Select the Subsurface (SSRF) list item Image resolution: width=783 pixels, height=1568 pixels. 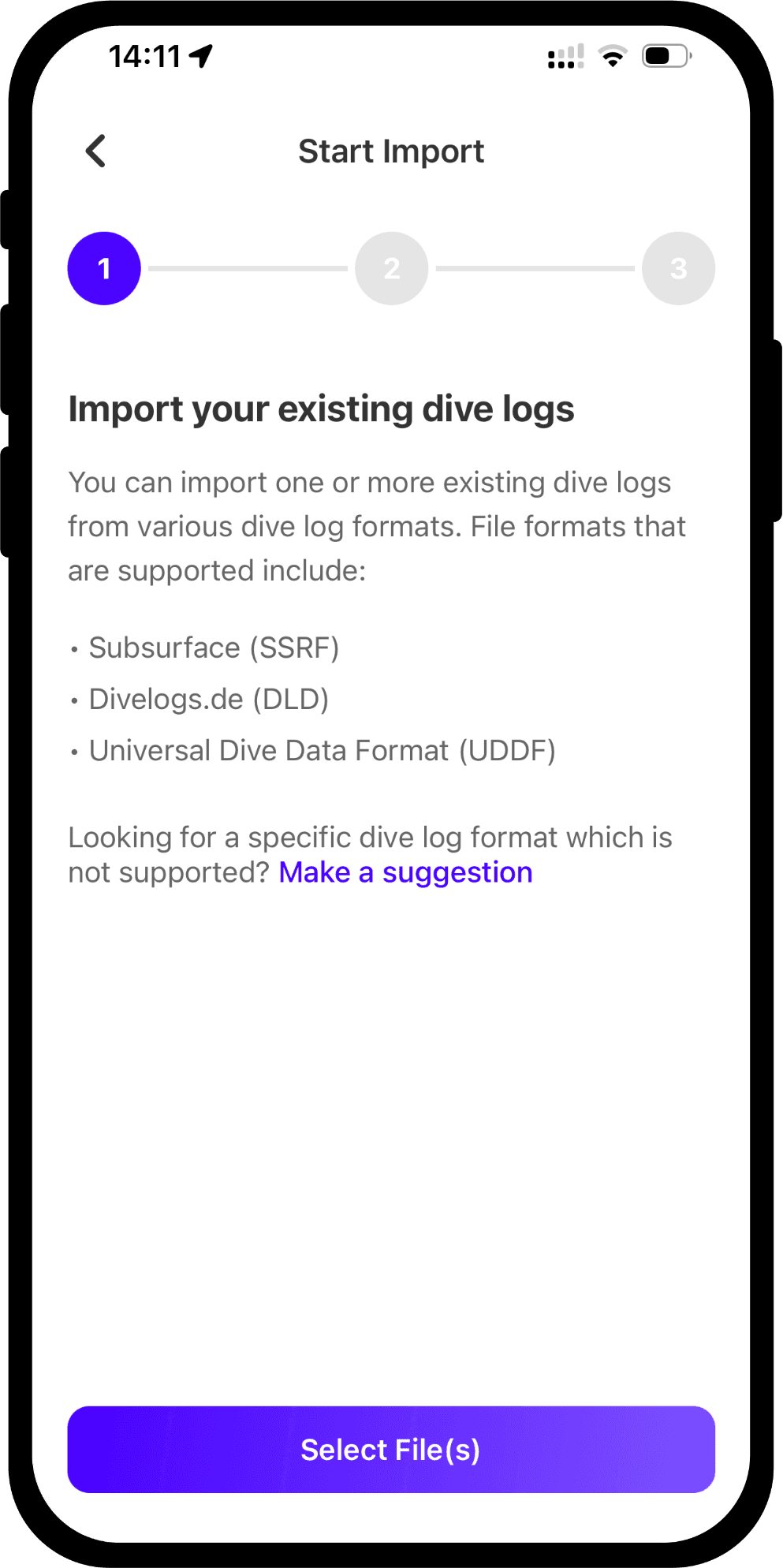tap(214, 648)
